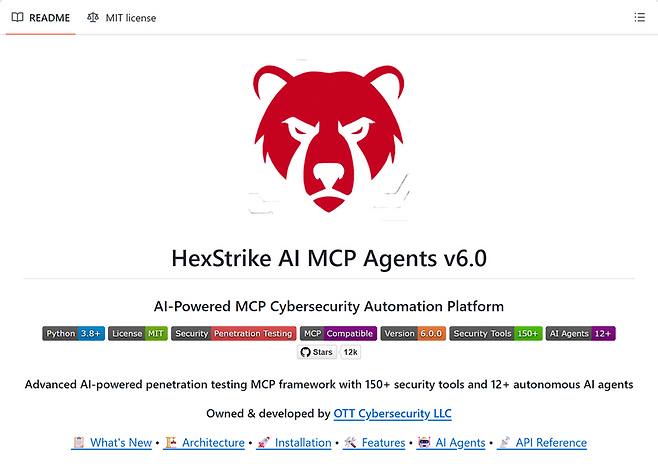Image resolution: width=658 pixels, height=464 pixels.
Task: Jump to the What's New section
Action: (112, 443)
